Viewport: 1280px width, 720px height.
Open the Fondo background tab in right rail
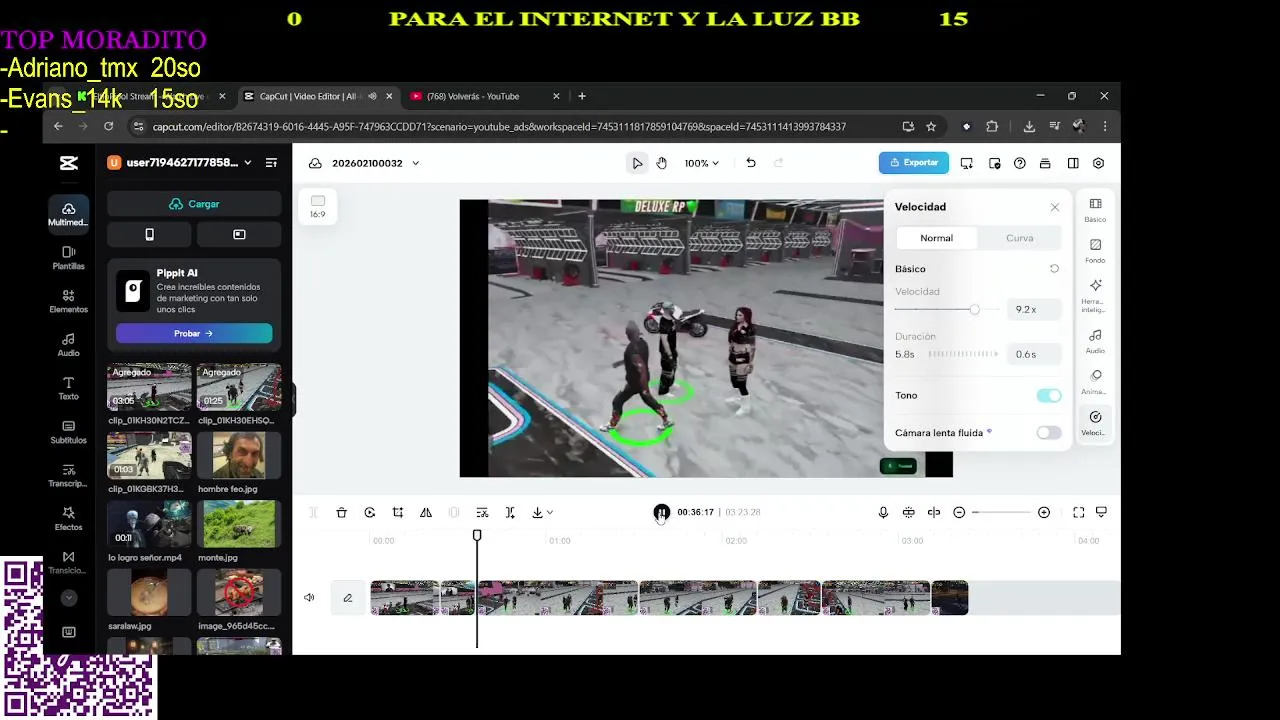click(1095, 250)
